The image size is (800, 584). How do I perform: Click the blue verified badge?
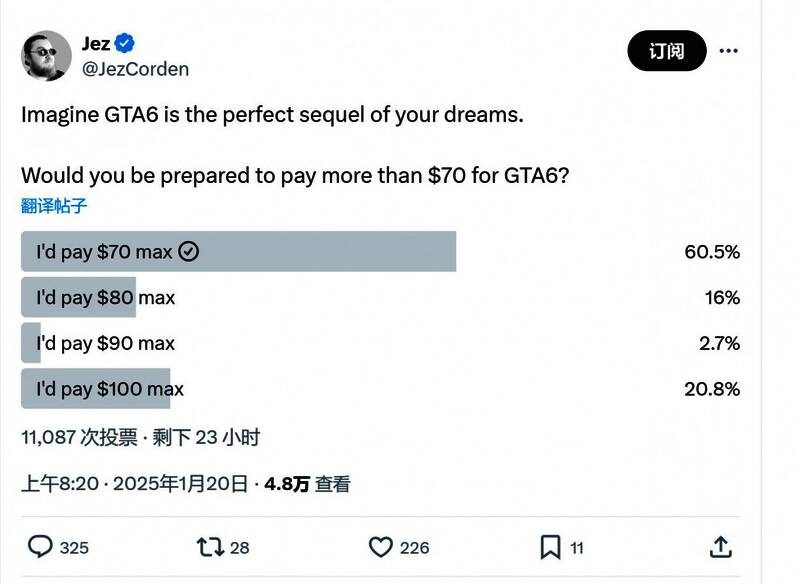coord(125,44)
